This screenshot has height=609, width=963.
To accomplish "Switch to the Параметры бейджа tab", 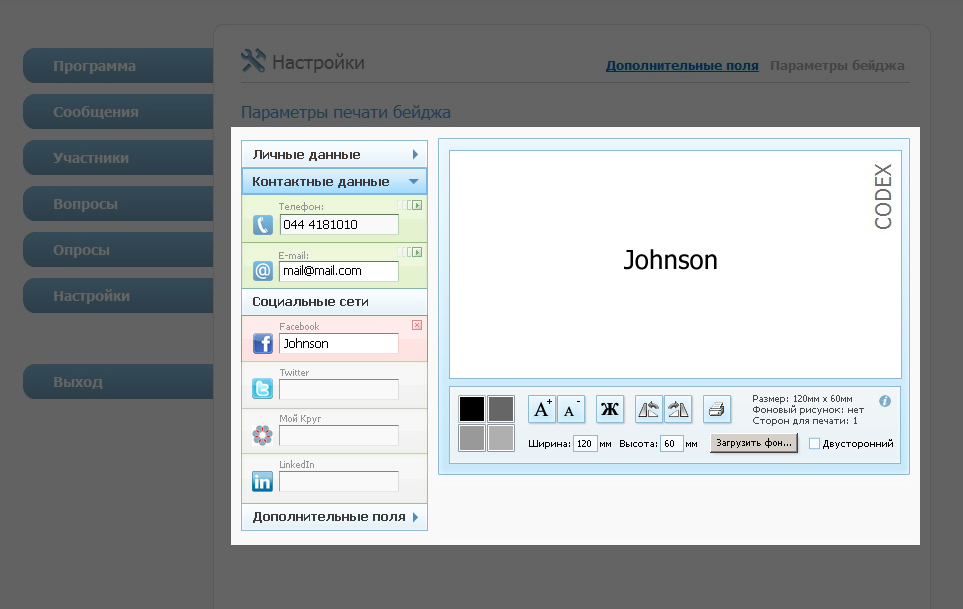I will click(837, 66).
